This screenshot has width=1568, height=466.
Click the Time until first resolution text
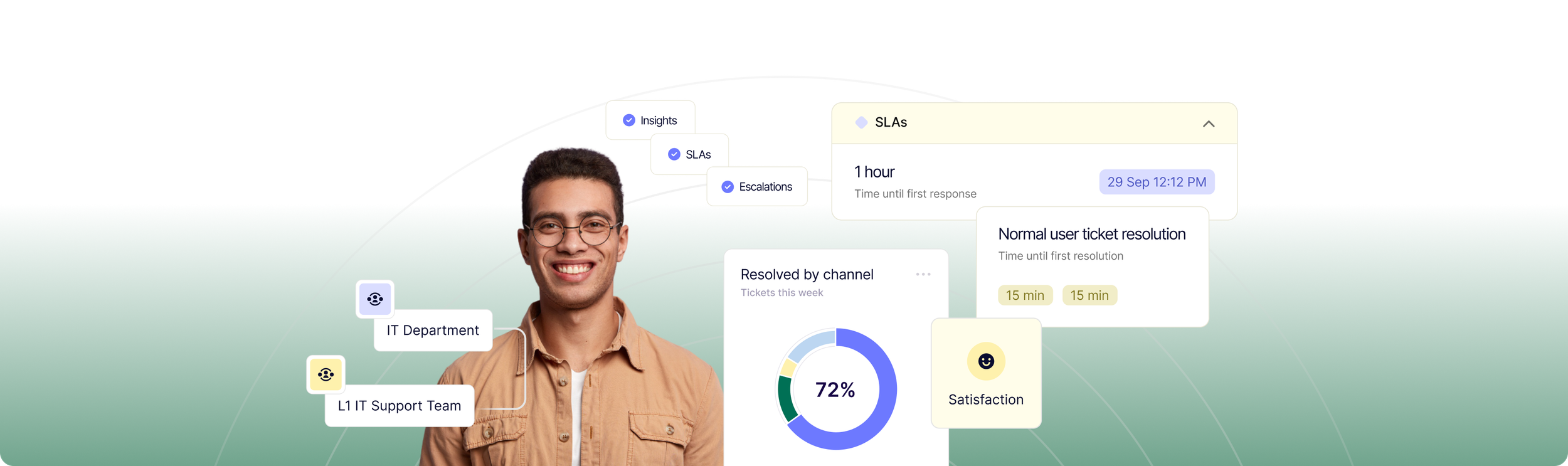pyautogui.click(x=1061, y=256)
